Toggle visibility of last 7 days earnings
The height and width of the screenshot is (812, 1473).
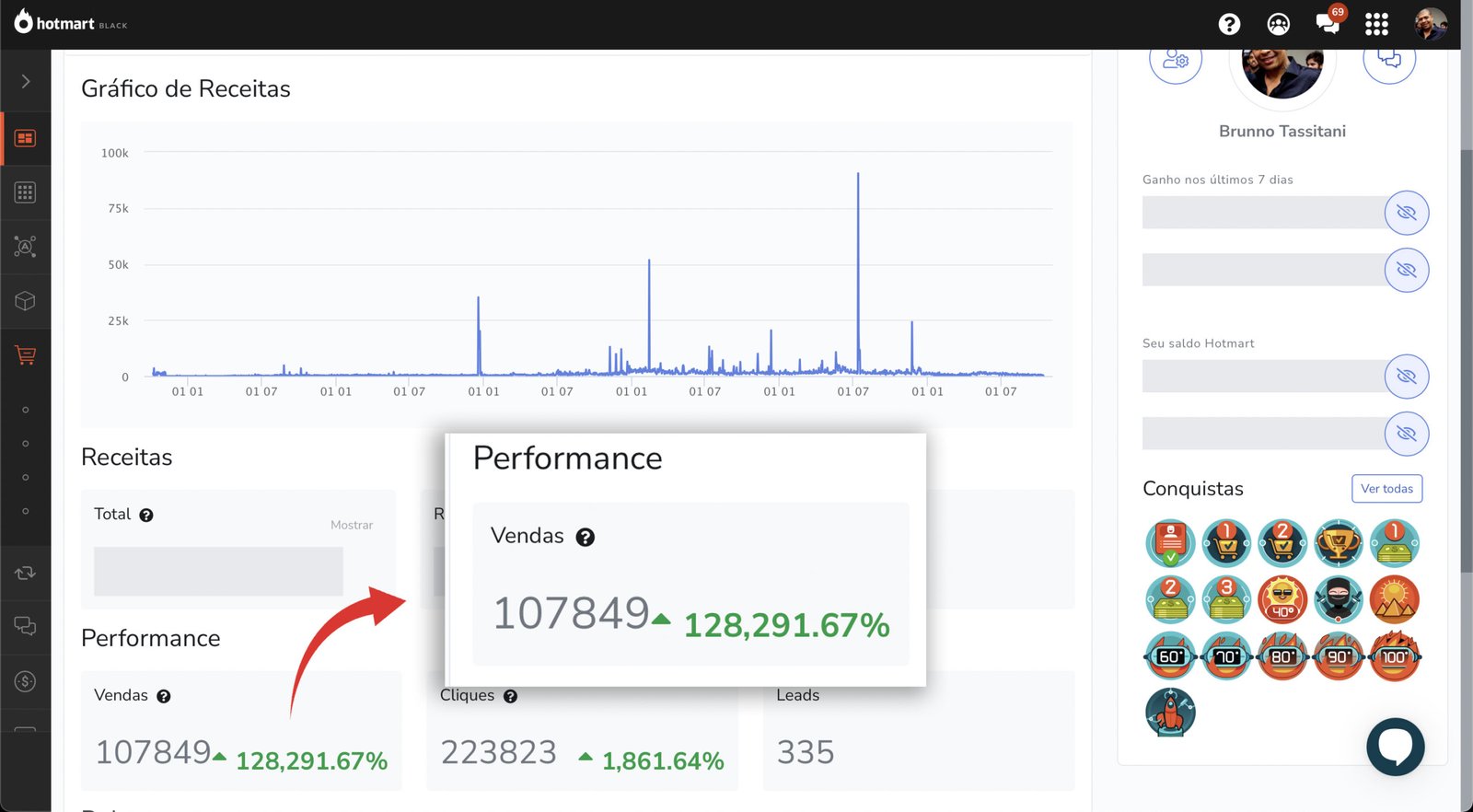pos(1406,213)
